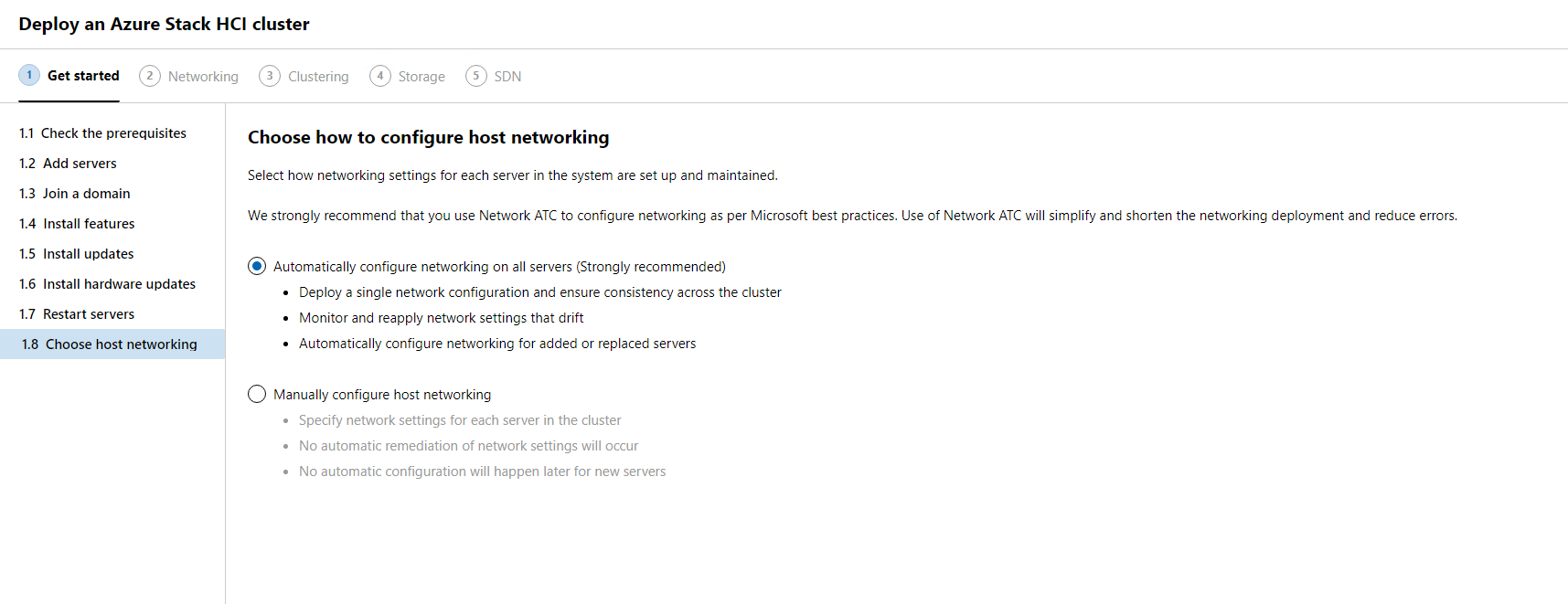Select Automatically configure networking radio button
1568x604 pixels.
257,266
